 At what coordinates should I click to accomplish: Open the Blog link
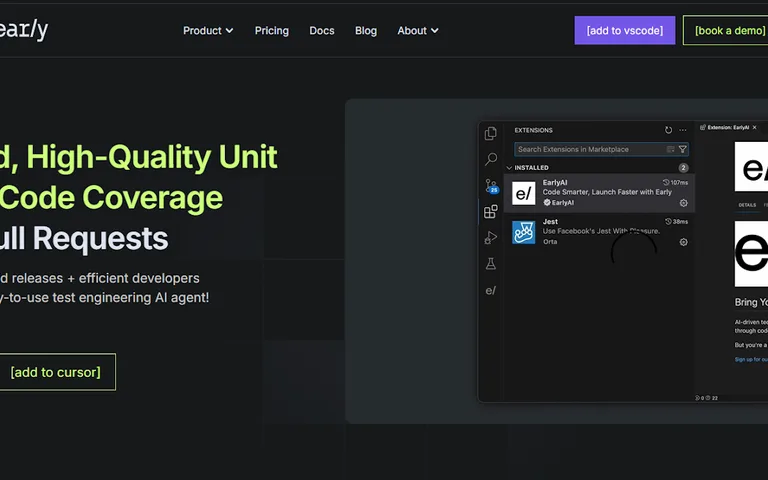point(366,30)
